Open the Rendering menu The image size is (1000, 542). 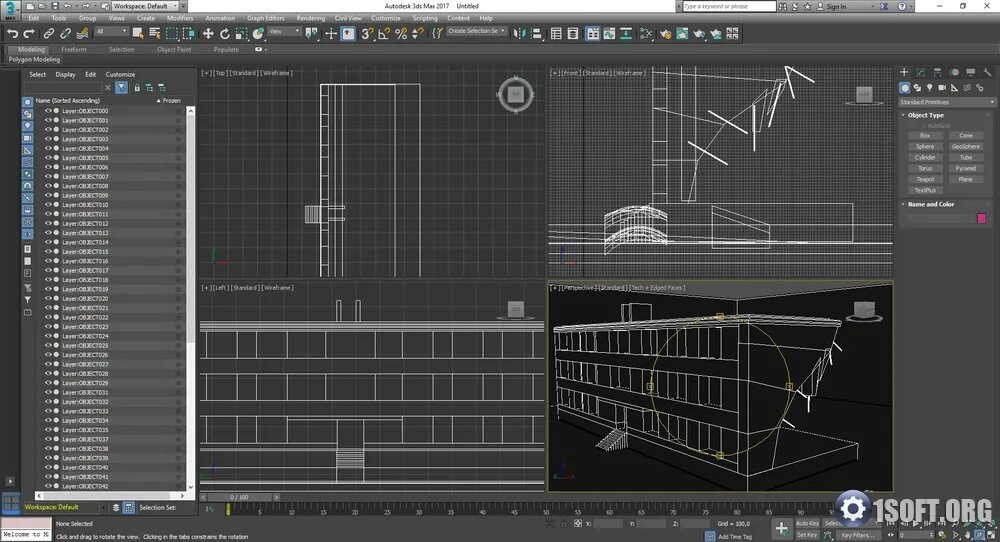click(x=310, y=18)
